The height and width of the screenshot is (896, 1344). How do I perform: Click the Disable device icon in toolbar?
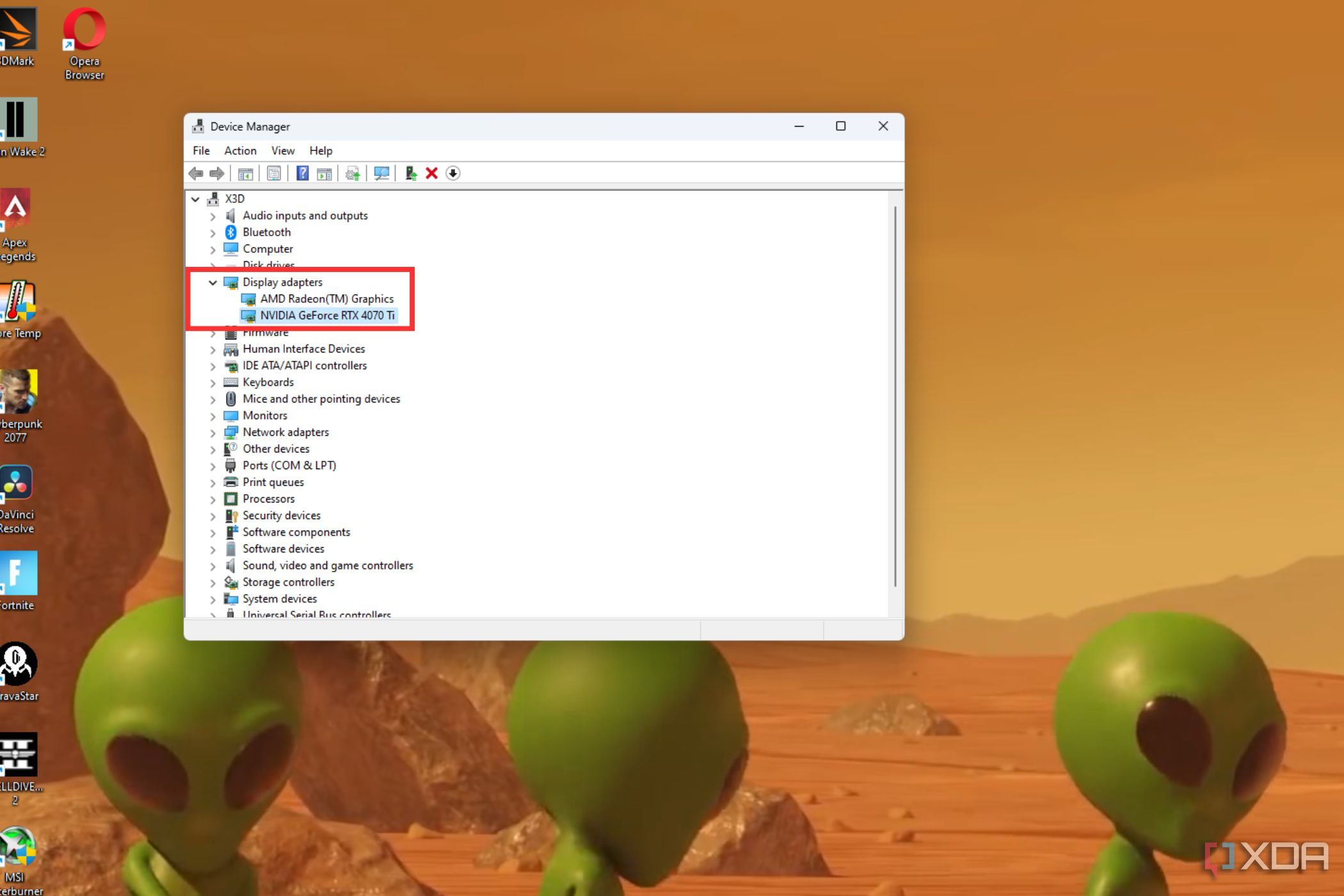point(454,173)
